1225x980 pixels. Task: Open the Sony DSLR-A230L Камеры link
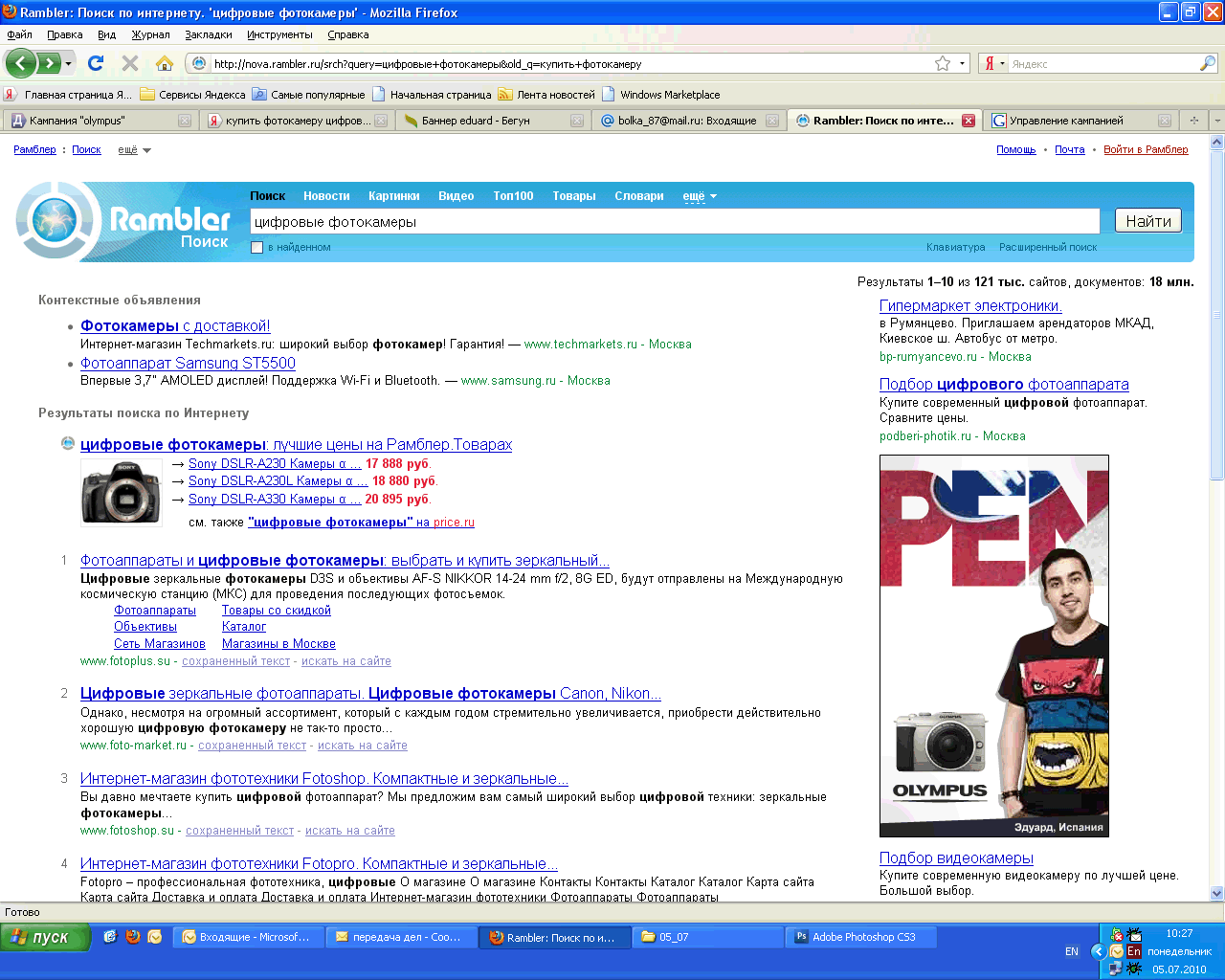pos(278,481)
